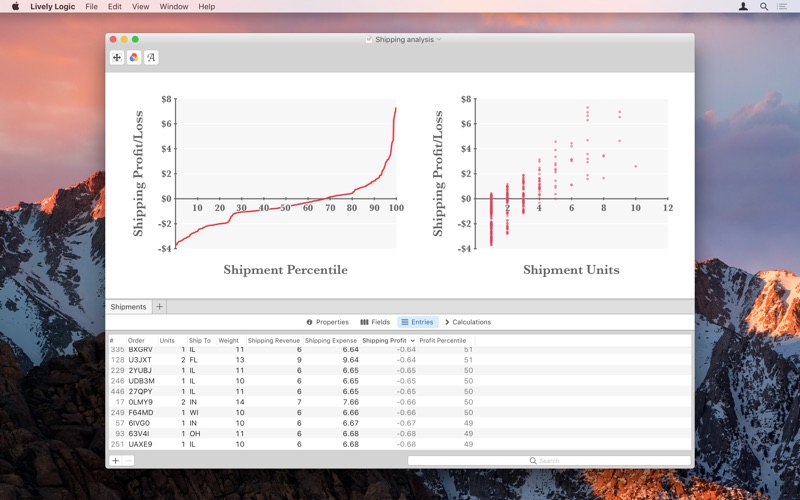Select the Shipments tab
Image resolution: width=800 pixels, height=500 pixels.
[x=128, y=307]
